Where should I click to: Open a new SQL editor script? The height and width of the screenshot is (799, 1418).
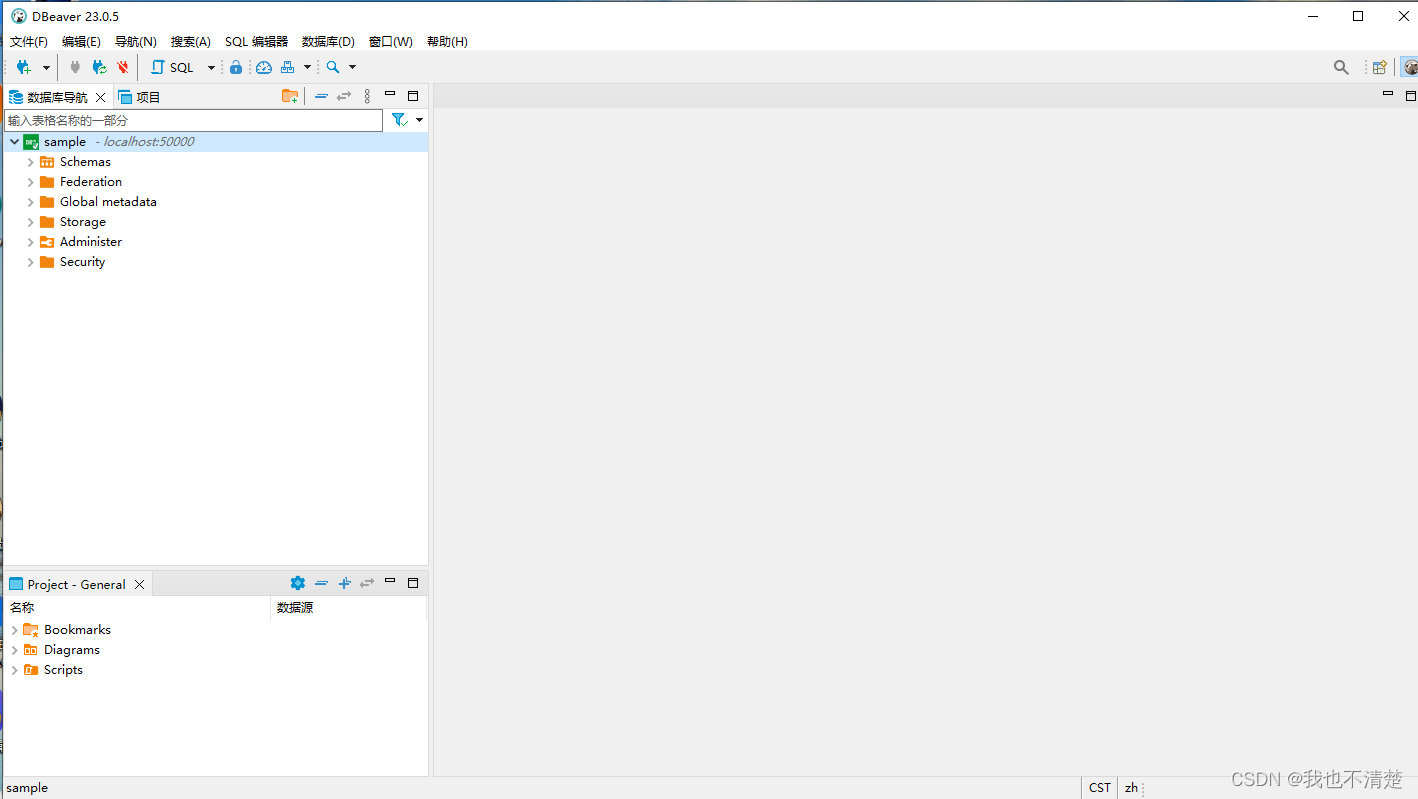click(172, 67)
